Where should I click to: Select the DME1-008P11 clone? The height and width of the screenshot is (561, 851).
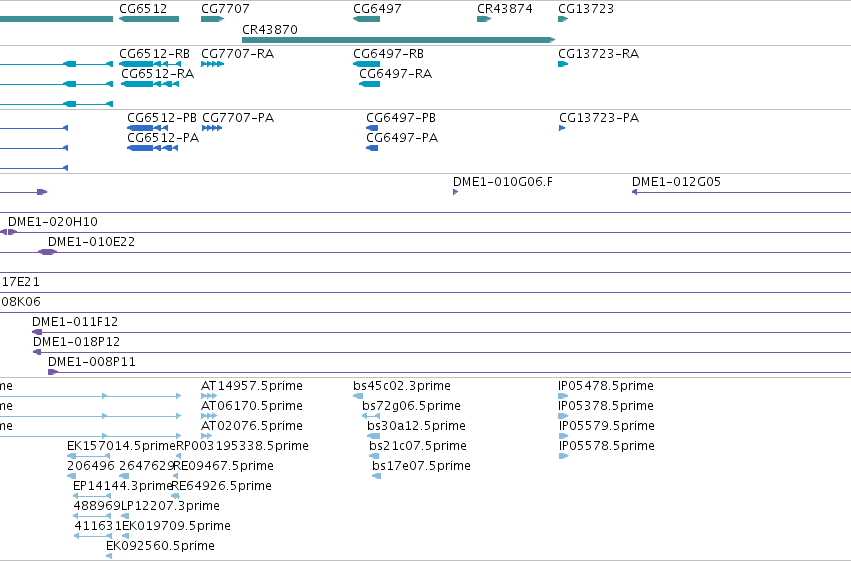click(449, 372)
